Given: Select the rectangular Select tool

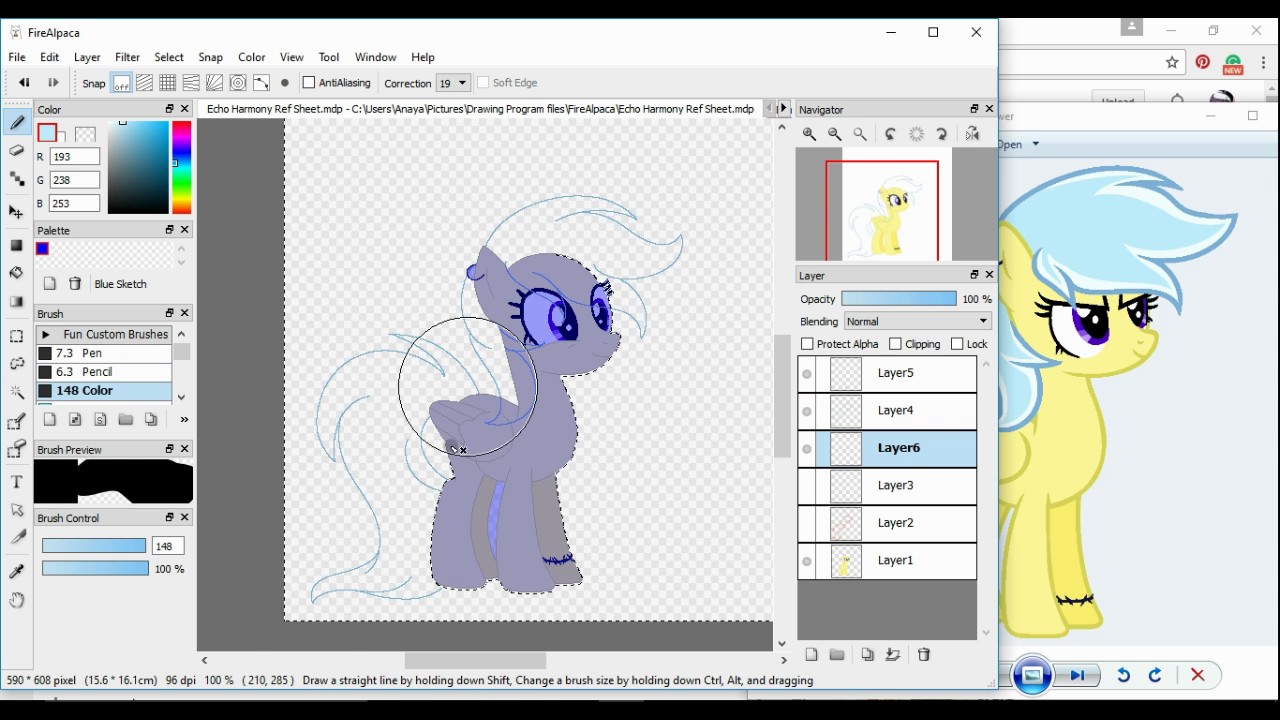Looking at the screenshot, I should 17,337.
